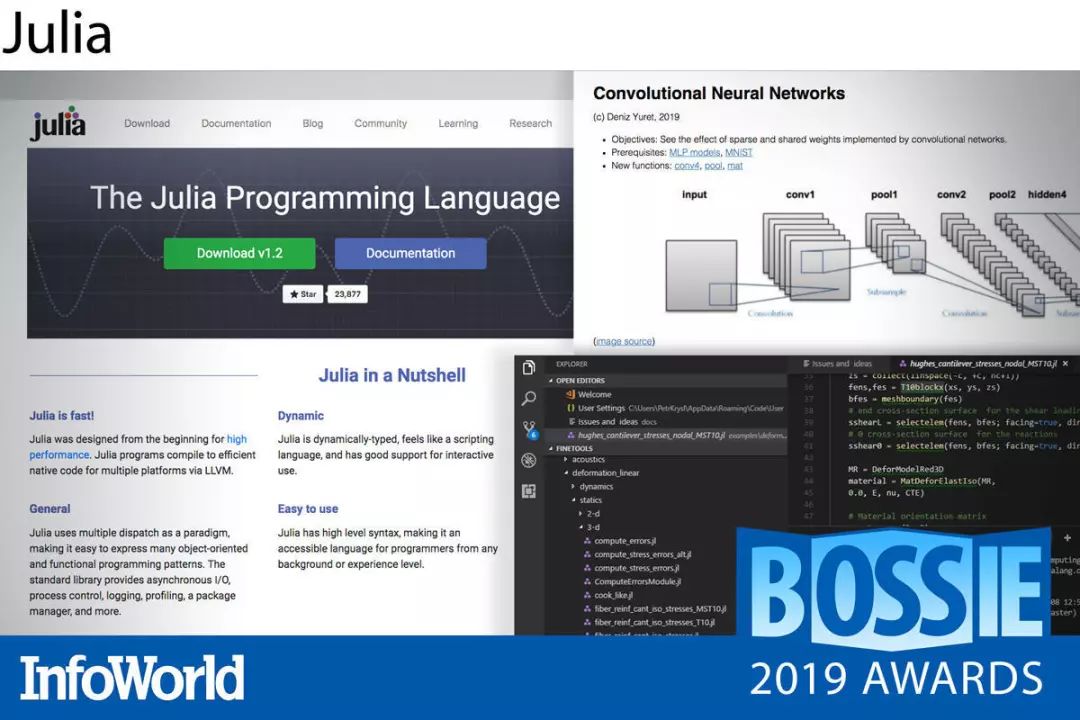Open the Learning nav item
Viewport: 1080px width, 720px height.
[457, 124]
